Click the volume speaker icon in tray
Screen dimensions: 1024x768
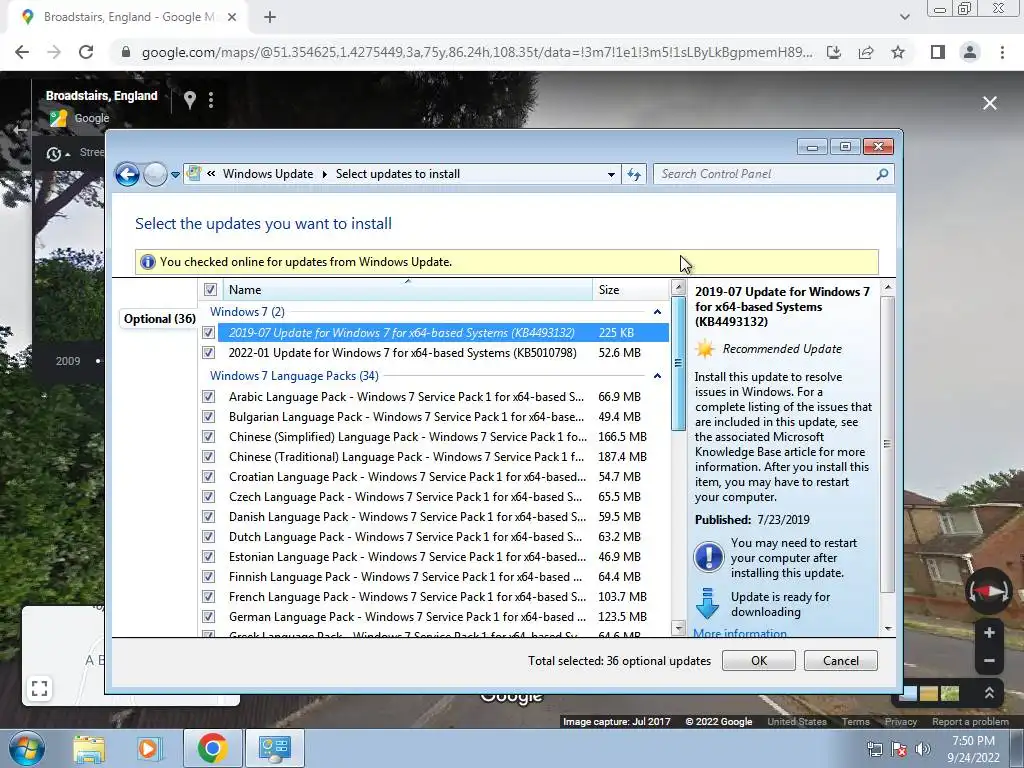click(922, 749)
